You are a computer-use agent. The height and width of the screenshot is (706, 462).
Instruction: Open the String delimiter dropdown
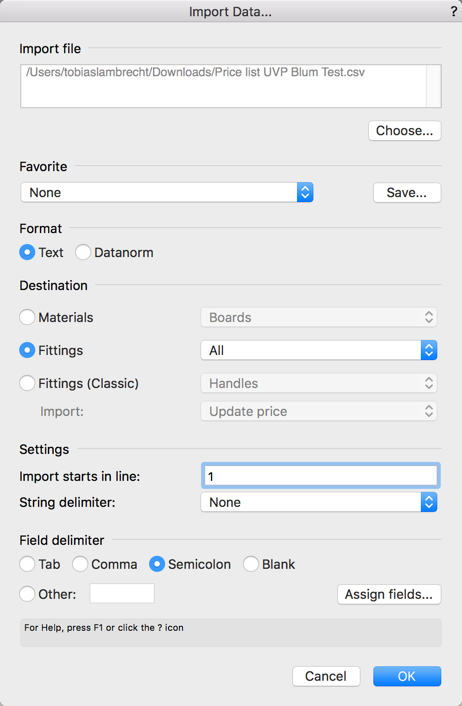tap(319, 502)
